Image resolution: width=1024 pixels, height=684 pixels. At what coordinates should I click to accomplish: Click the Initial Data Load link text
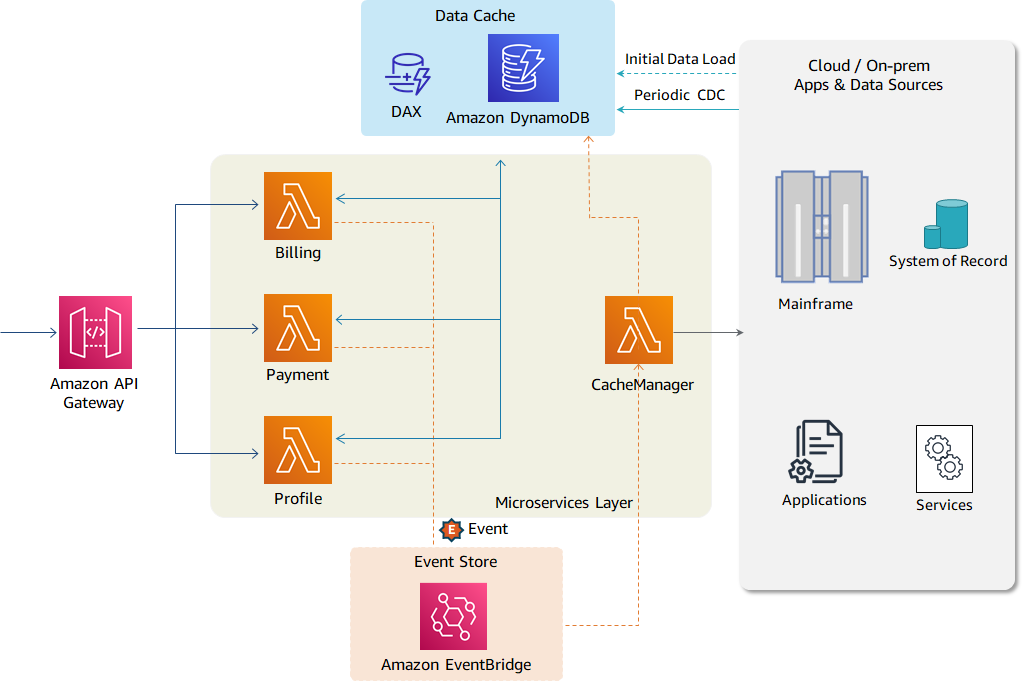coord(680,59)
